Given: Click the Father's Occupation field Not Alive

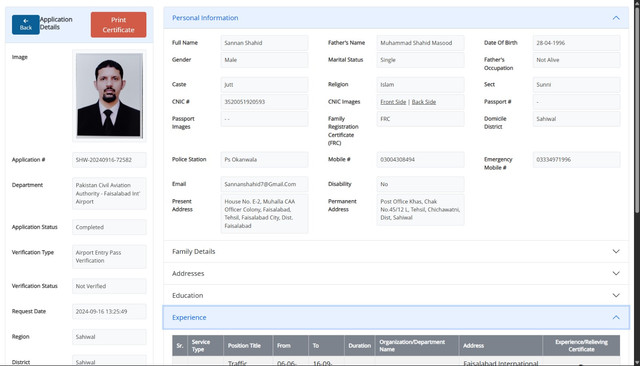Looking at the screenshot, I should (x=576, y=60).
